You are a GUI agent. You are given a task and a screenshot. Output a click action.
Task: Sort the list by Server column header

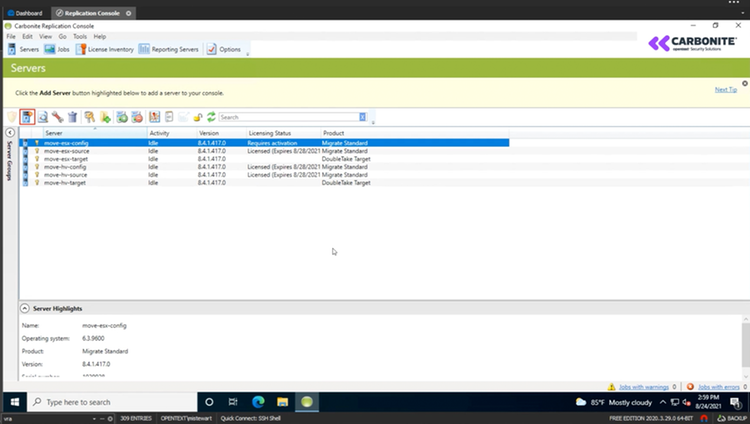coord(95,133)
